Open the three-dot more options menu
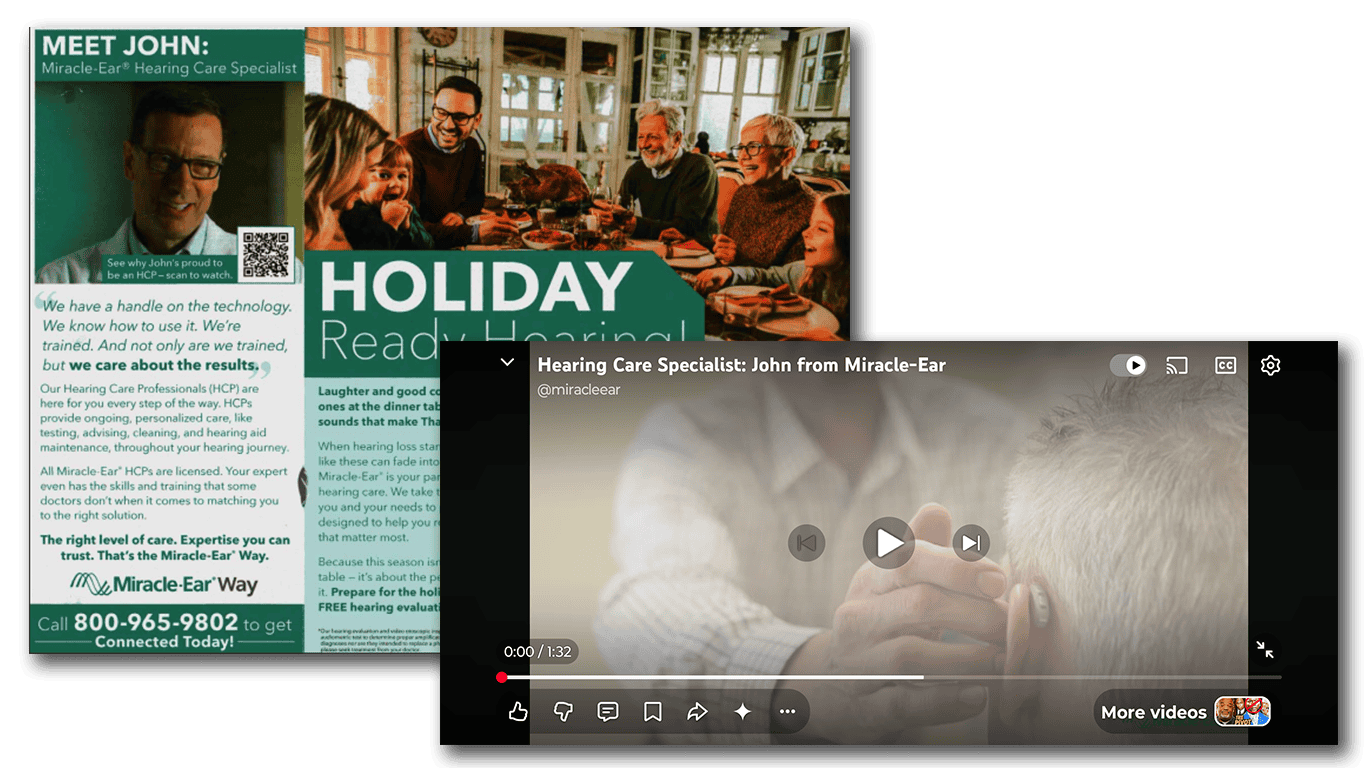This screenshot has width=1366, height=768. [x=787, y=712]
